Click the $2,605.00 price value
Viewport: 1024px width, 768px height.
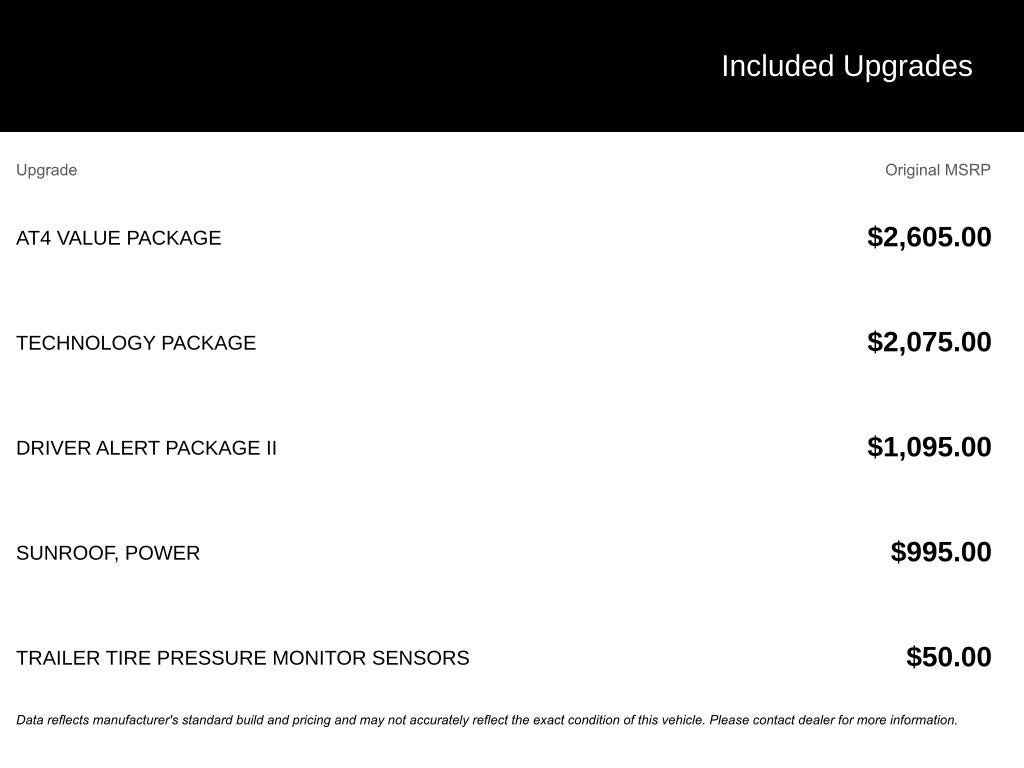(x=929, y=237)
